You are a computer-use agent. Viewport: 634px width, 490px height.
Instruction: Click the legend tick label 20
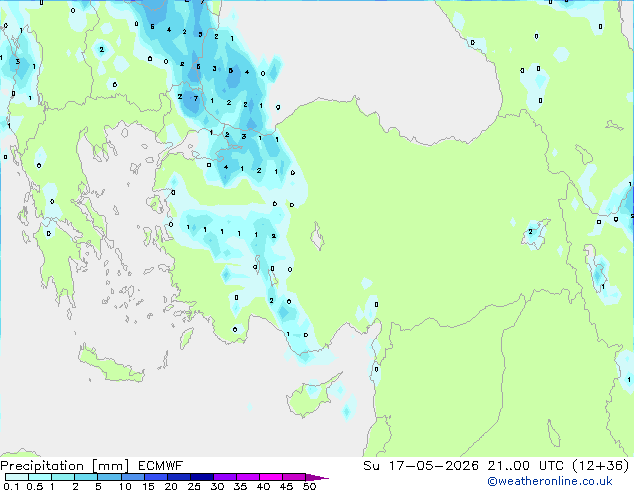171,486
